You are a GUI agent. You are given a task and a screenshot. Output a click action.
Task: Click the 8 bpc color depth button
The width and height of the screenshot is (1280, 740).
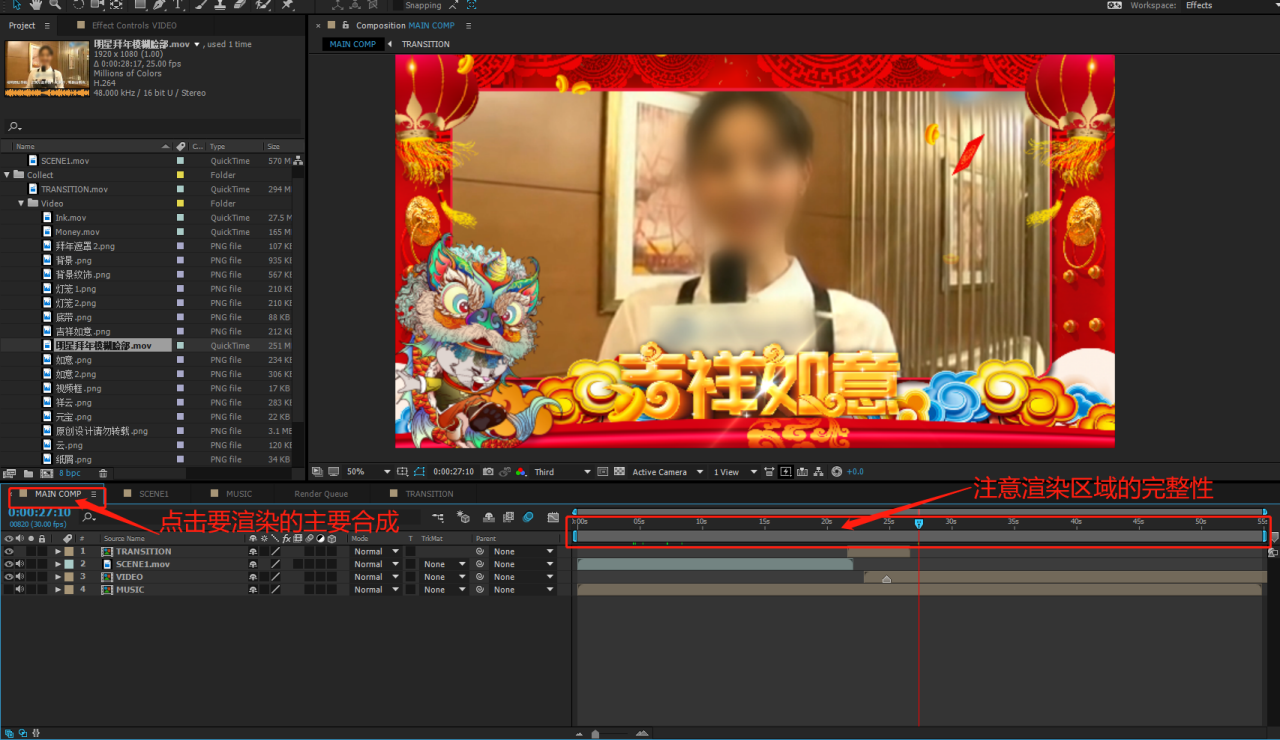70,473
